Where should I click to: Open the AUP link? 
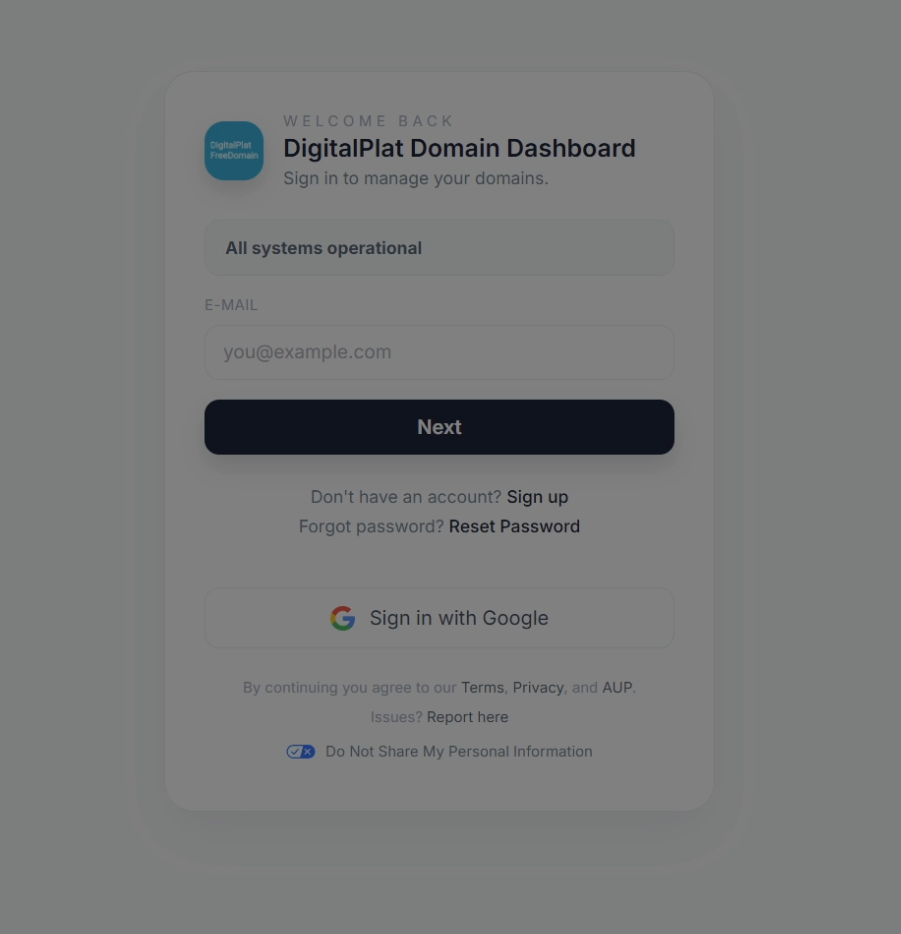click(x=617, y=687)
